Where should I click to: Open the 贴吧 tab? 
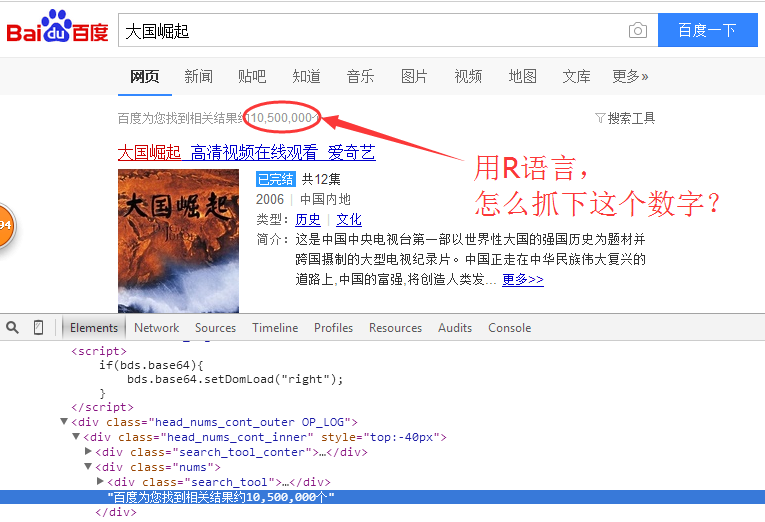[x=252, y=76]
